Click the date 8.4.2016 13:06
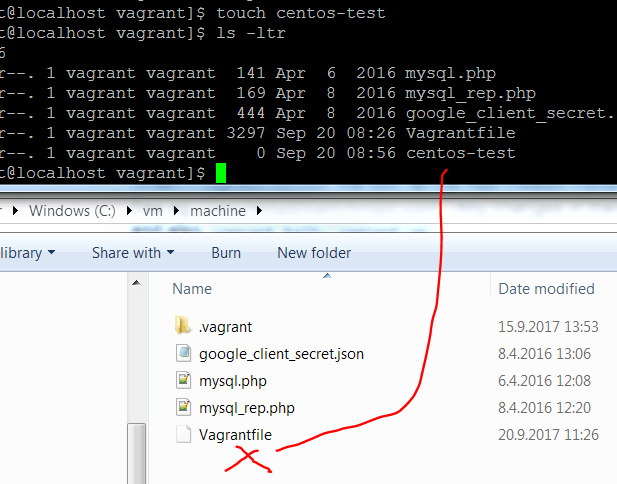This screenshot has width=617, height=484. point(544,354)
